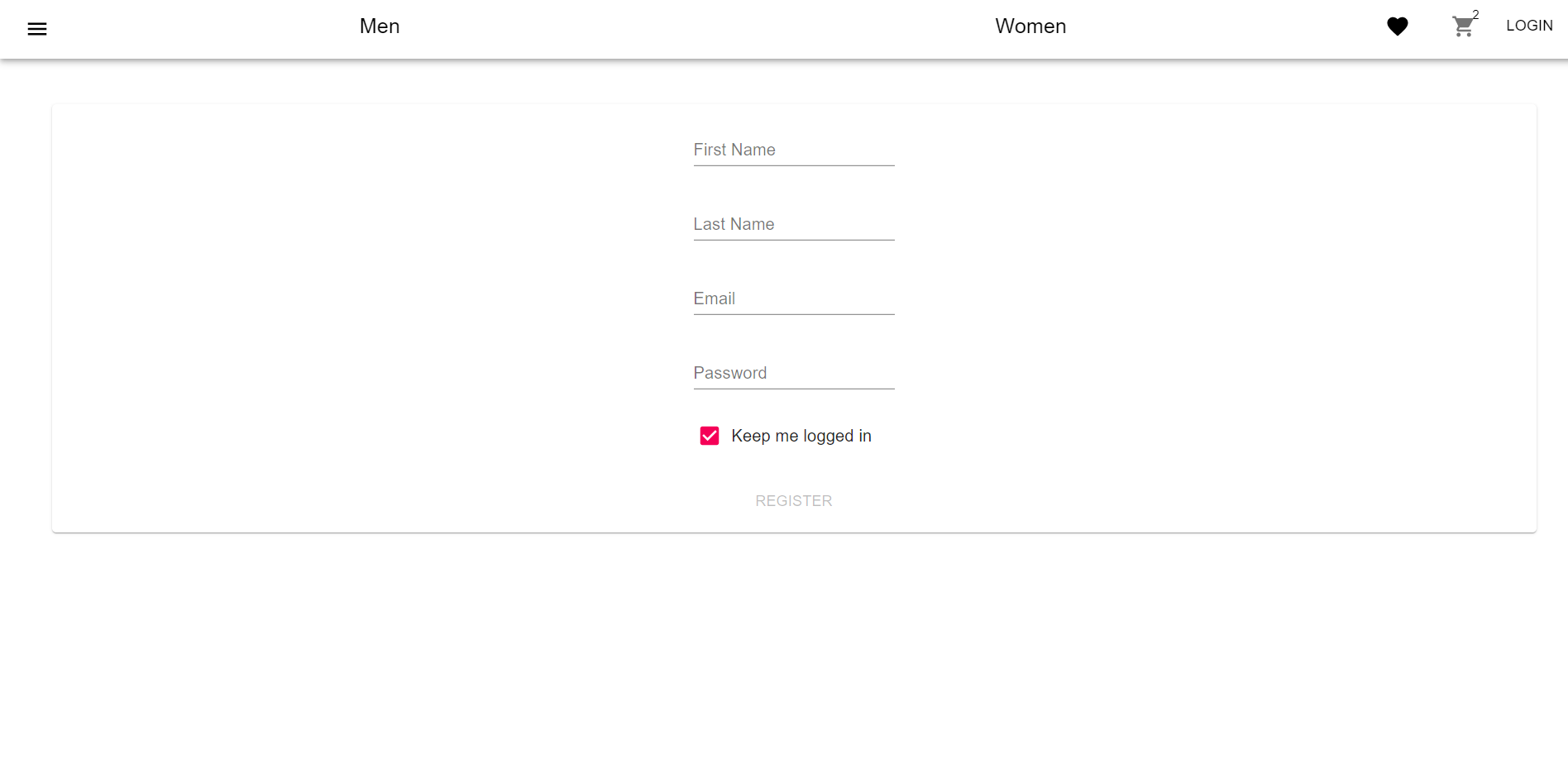Open the shopping cart icon
Viewport: 1568px width, 764px height.
click(1463, 26)
